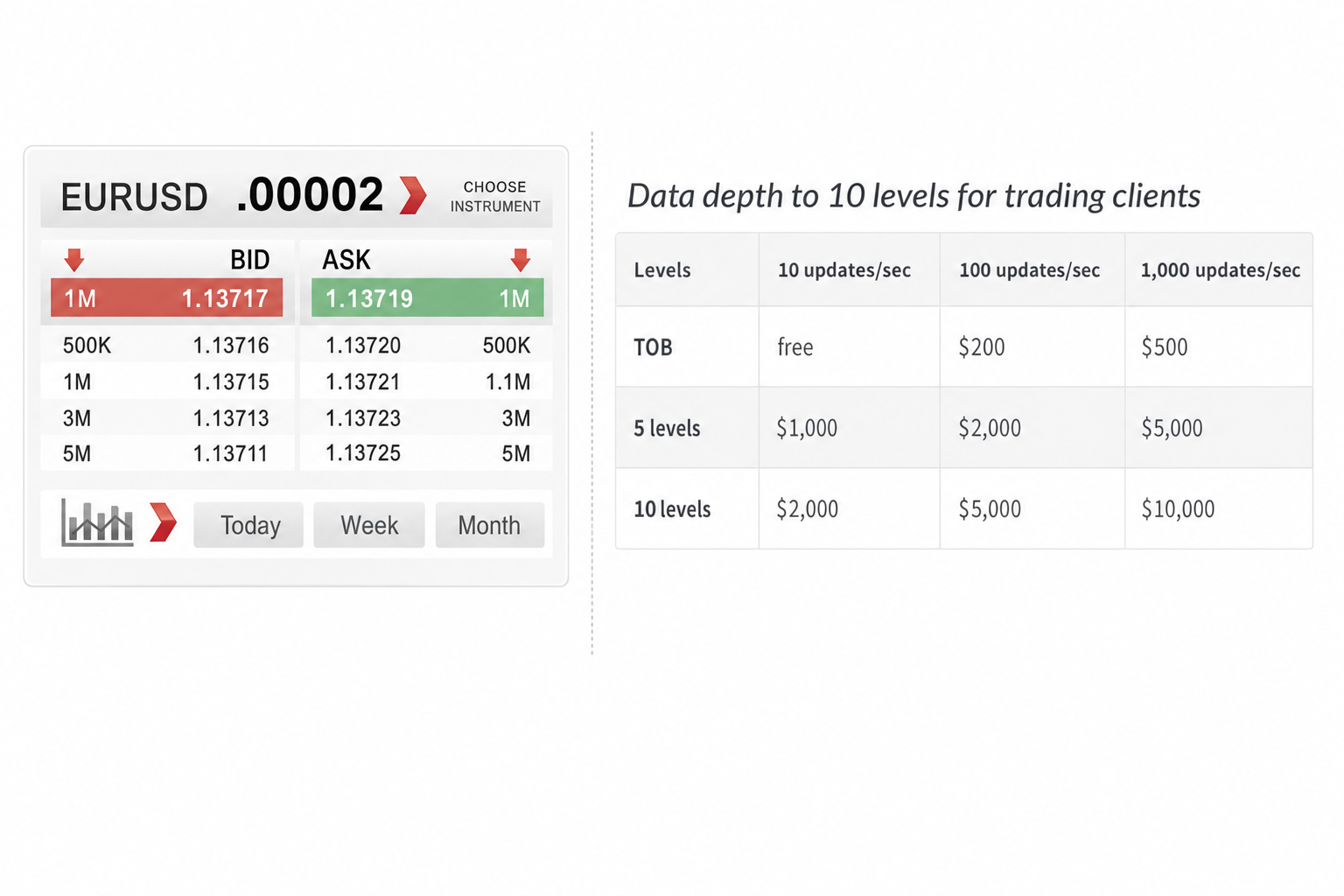Viewport: 1344px width, 896px height.
Task: Click the 10 levels row label
Action: [672, 509]
